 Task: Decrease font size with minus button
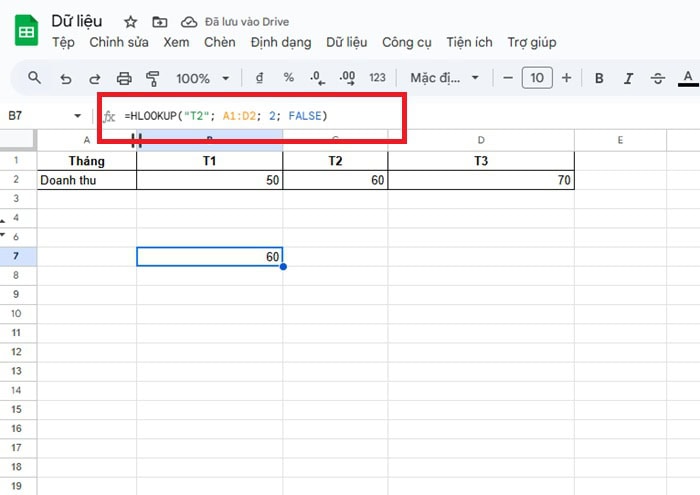[x=508, y=78]
